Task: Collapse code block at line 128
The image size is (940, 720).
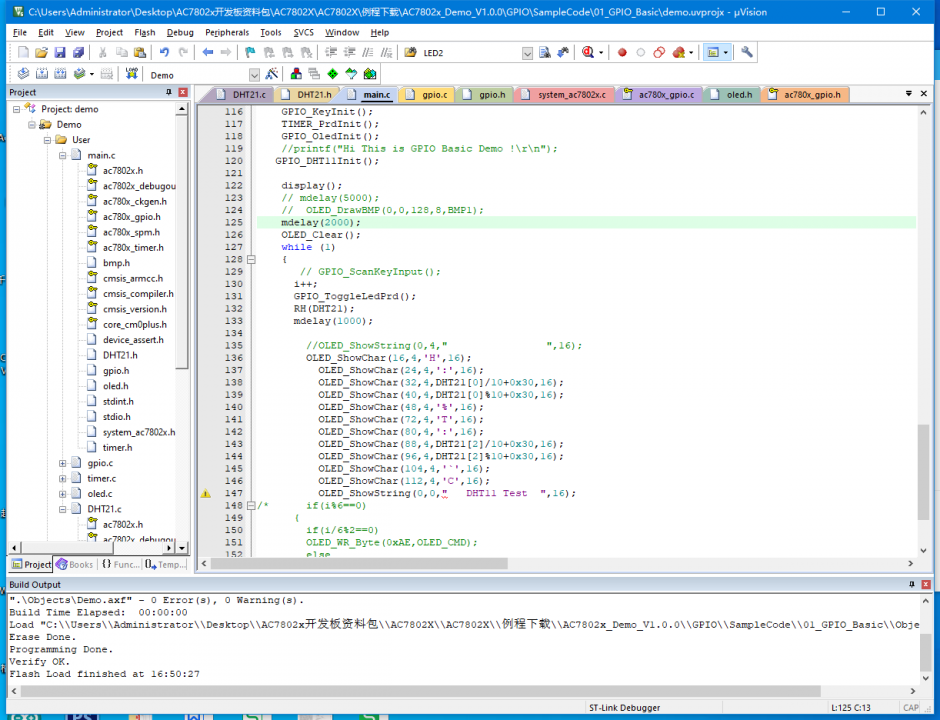Action: (x=251, y=260)
